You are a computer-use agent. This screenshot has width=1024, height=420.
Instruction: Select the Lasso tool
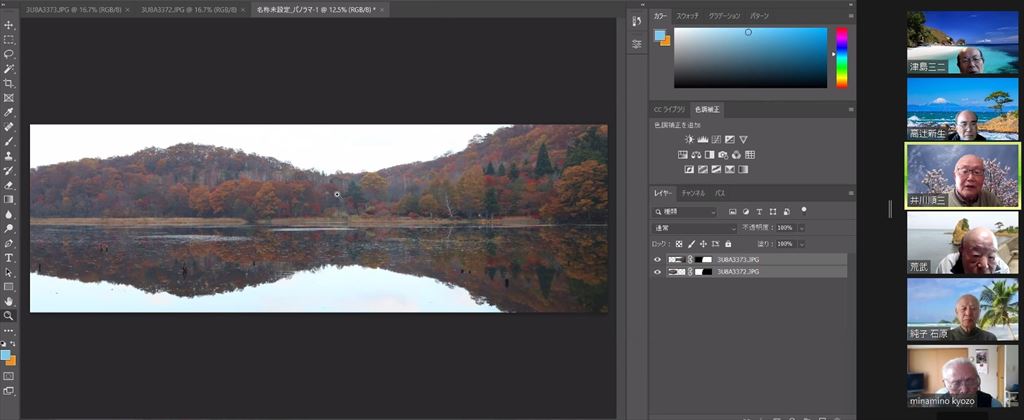click(9, 54)
